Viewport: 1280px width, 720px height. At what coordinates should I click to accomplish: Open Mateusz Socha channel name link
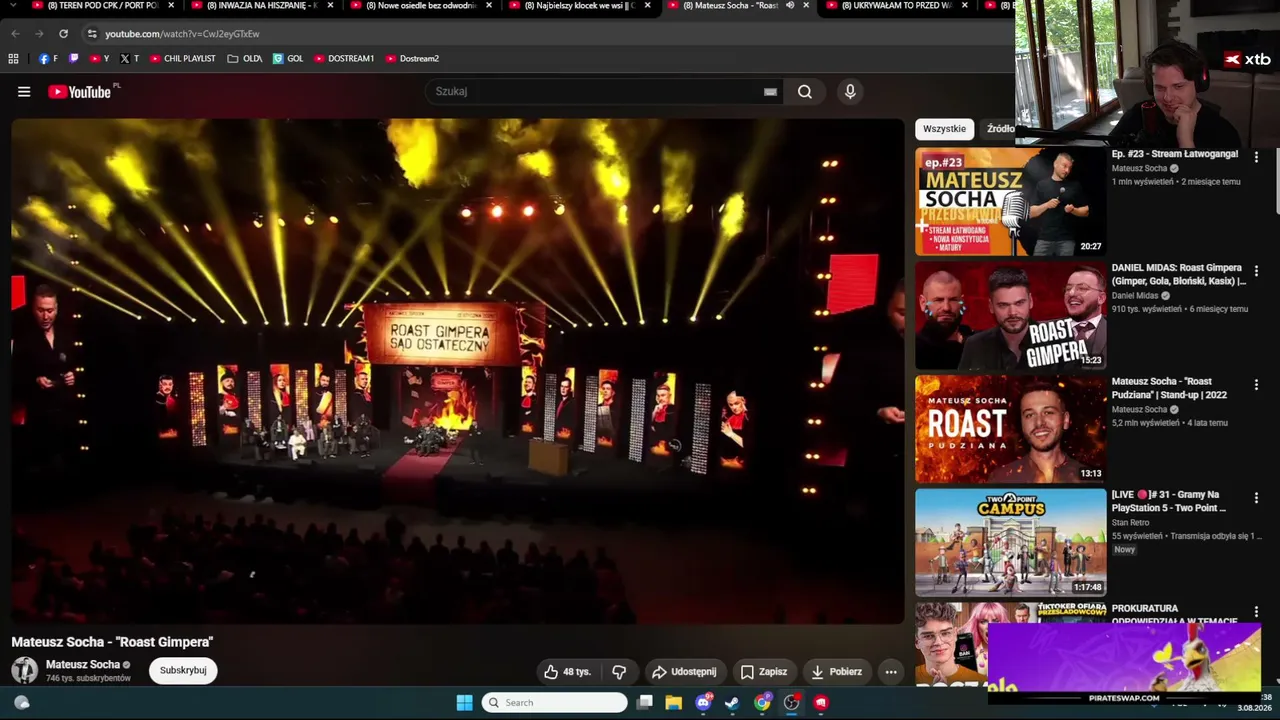[x=83, y=664]
